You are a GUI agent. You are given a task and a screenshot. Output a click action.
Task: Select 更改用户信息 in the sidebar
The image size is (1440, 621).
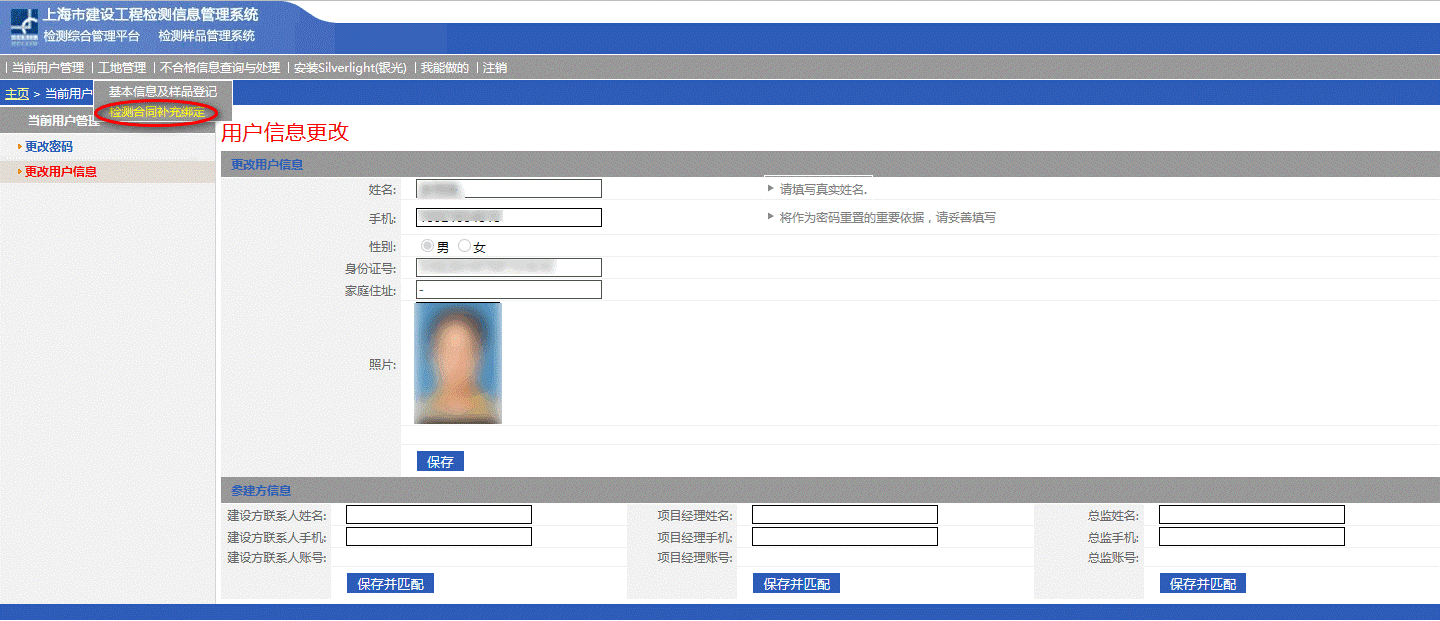(61, 172)
